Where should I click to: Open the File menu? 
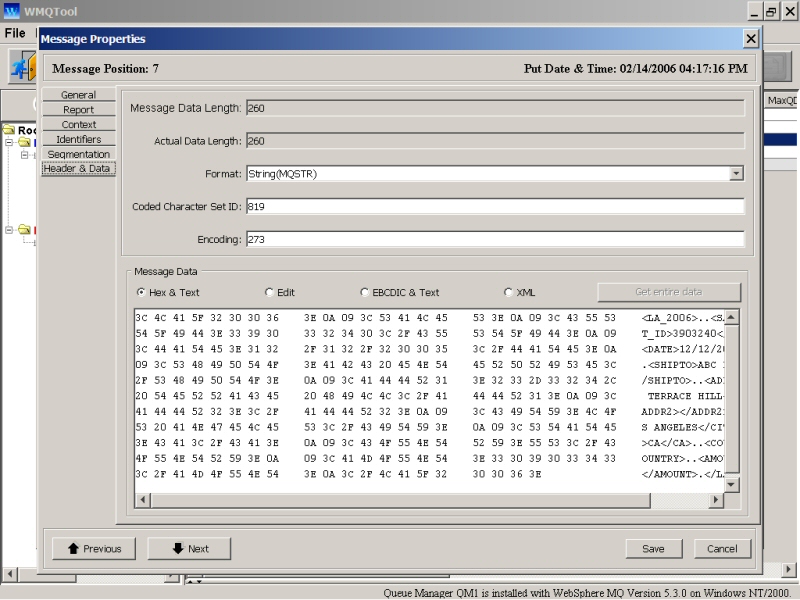point(15,33)
